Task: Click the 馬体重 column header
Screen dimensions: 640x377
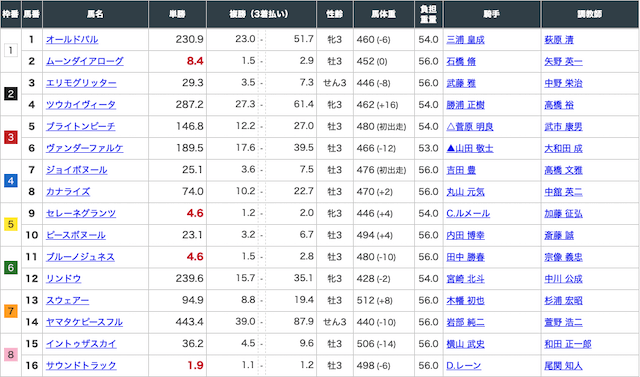Action: [x=384, y=14]
